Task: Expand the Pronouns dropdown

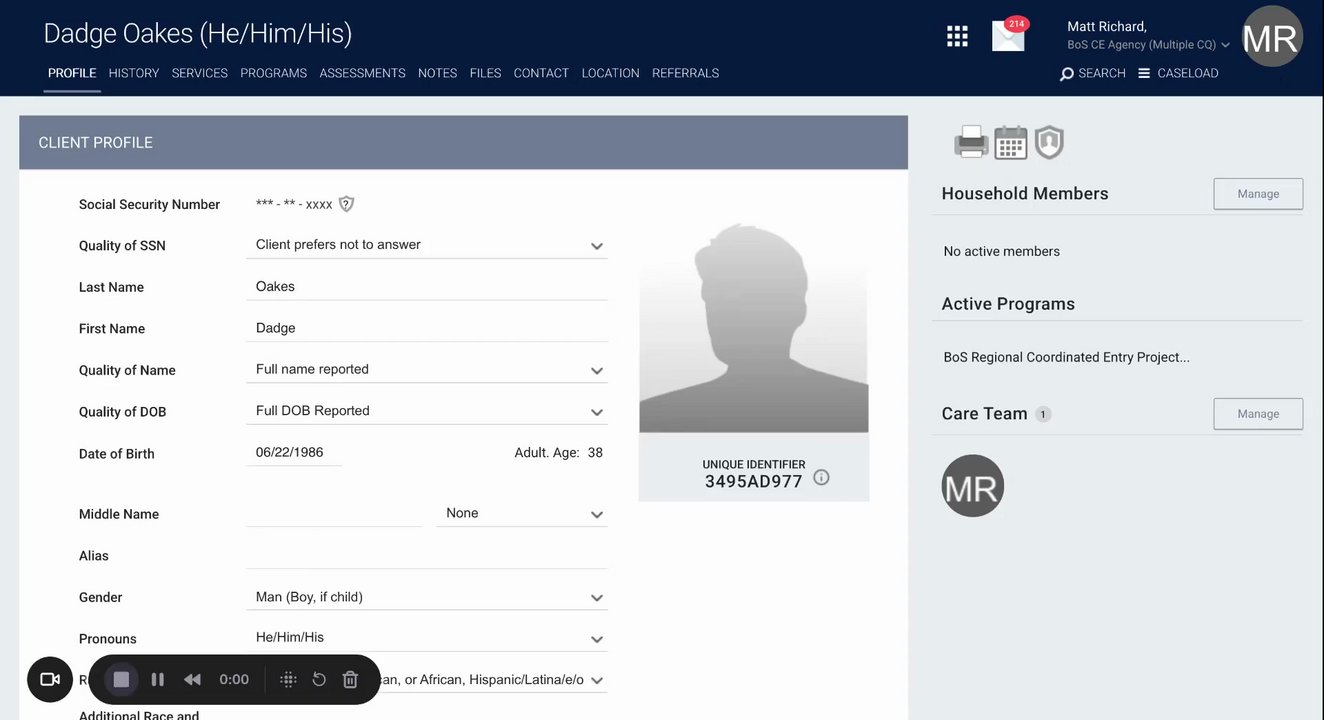Action: click(427, 638)
